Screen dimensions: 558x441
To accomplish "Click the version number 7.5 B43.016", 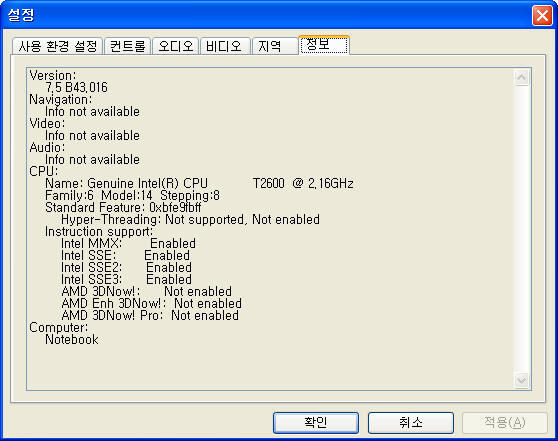I will click(x=77, y=88).
